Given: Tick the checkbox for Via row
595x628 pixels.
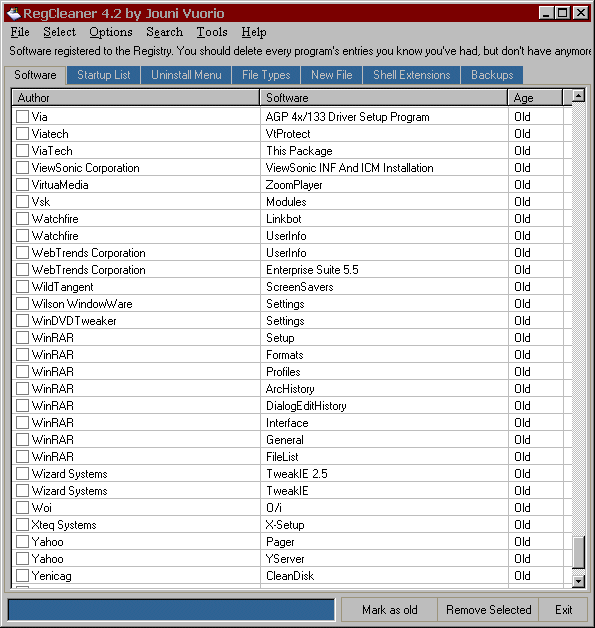Looking at the screenshot, I should click(x=22, y=117).
